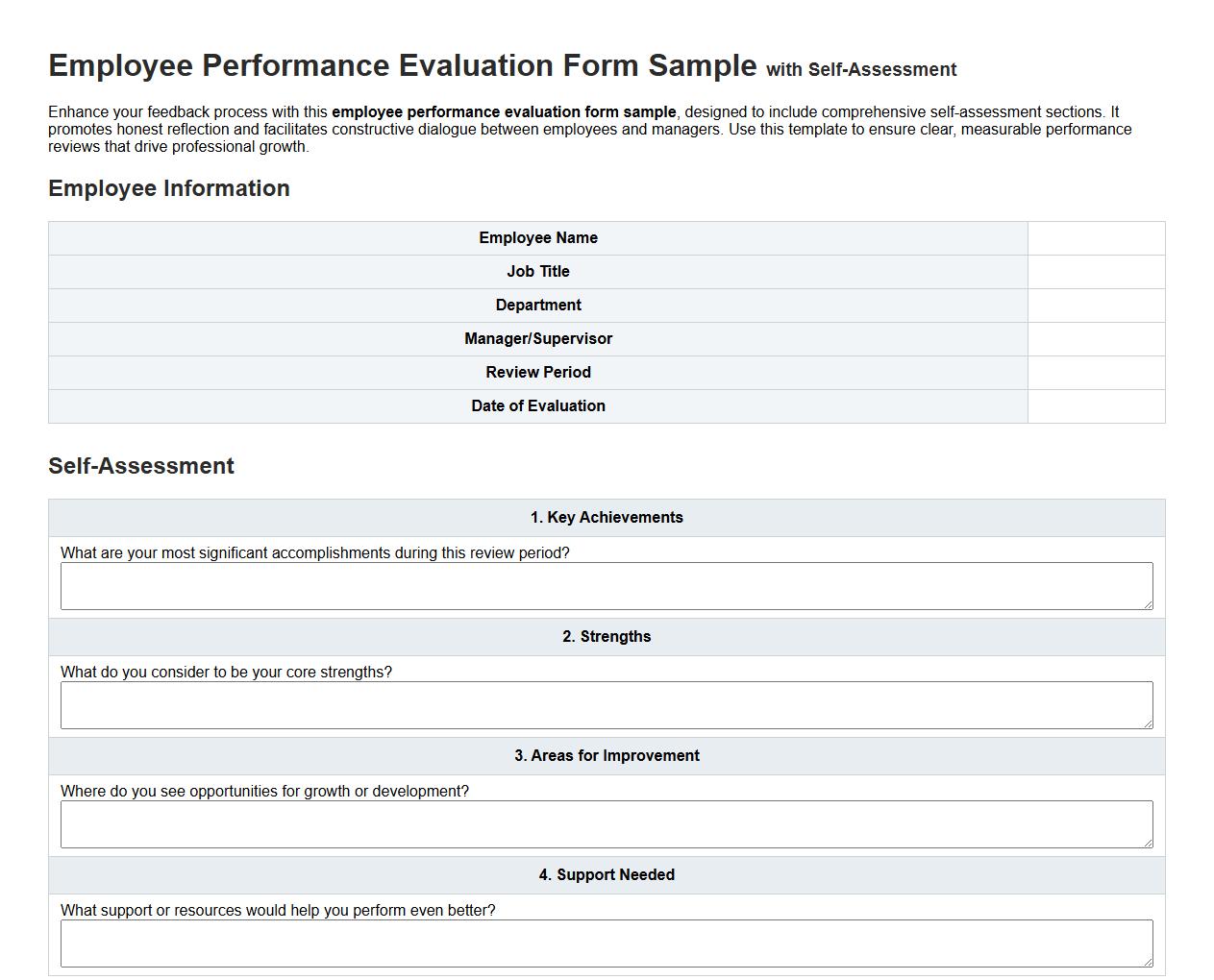Image resolution: width=1214 pixels, height=980 pixels.
Task: Click the Self-Assessment section heading
Action: click(x=140, y=466)
